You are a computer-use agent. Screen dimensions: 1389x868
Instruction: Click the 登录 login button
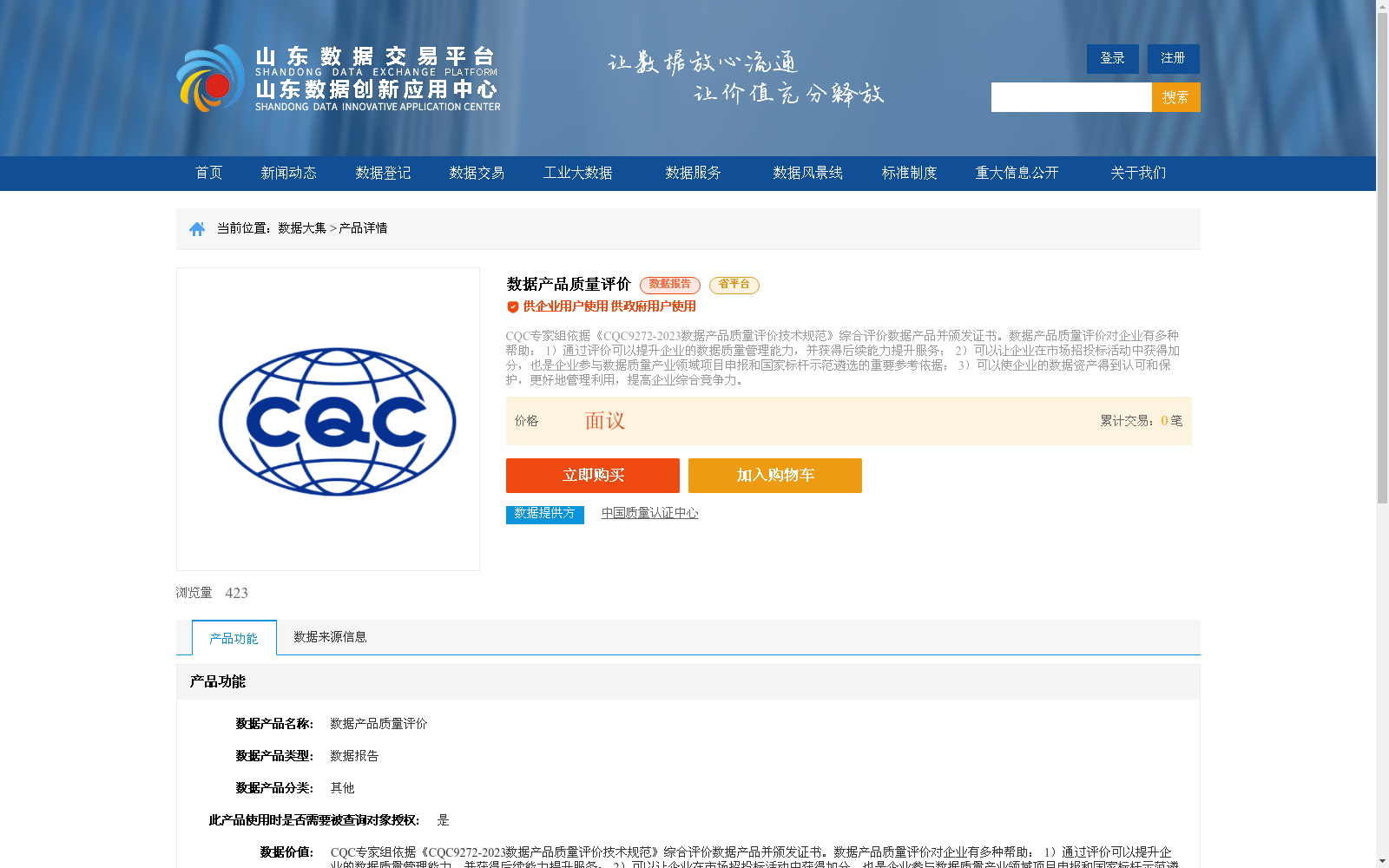[x=1112, y=58]
